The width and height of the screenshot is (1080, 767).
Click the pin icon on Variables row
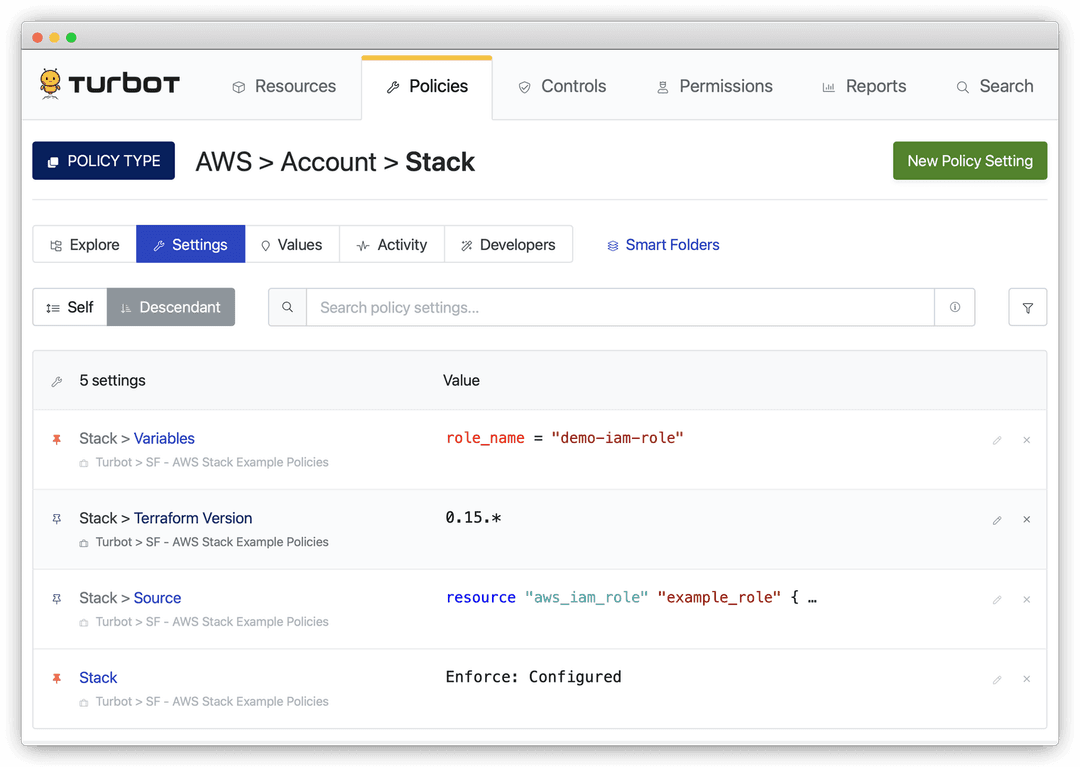click(x=56, y=439)
